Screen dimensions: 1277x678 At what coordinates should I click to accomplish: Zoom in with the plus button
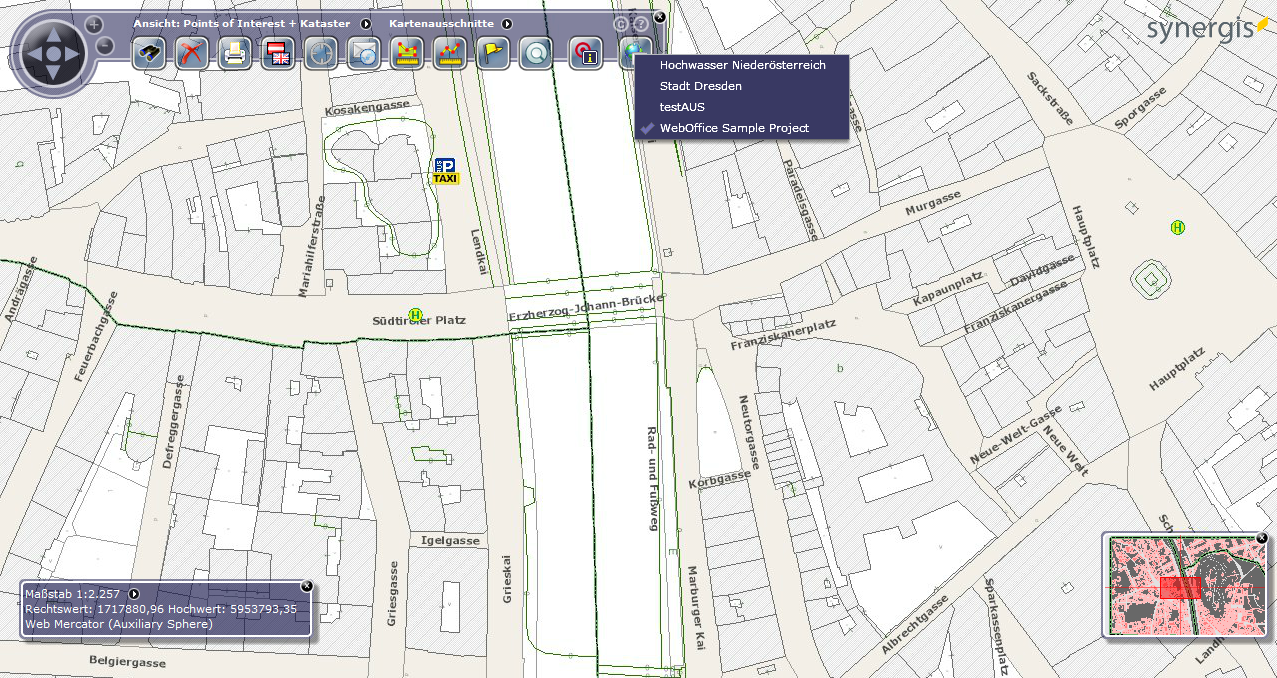[94, 24]
